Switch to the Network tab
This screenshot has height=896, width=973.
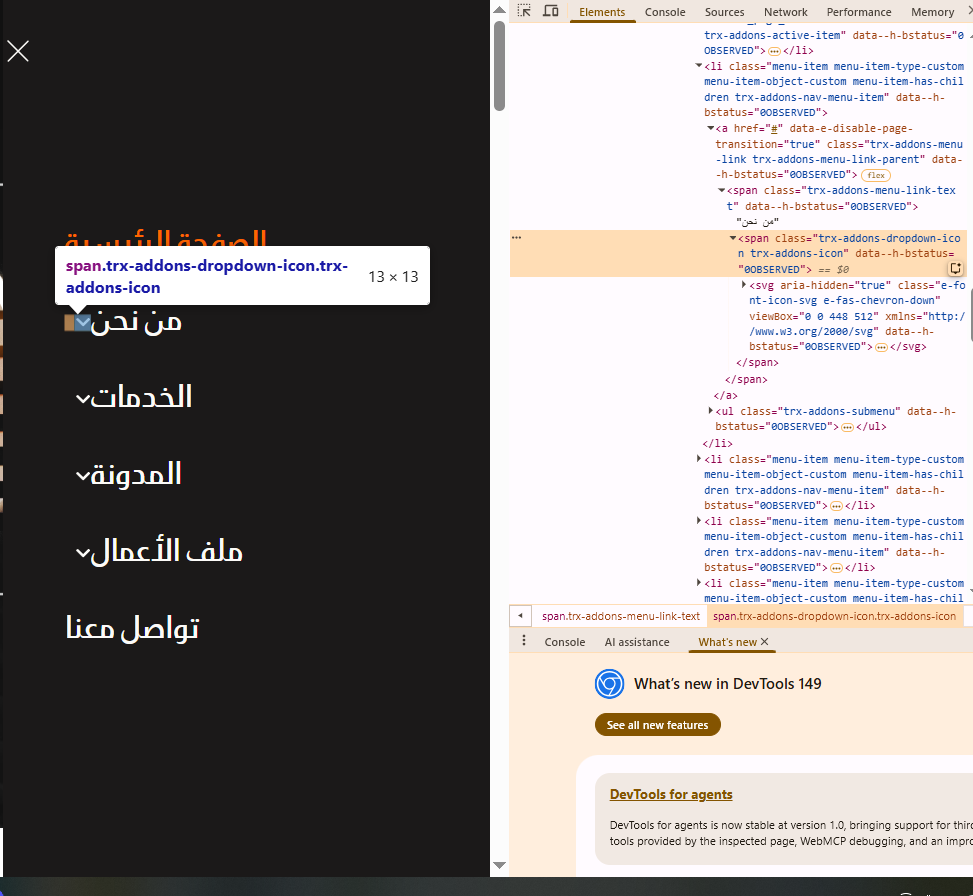point(786,12)
